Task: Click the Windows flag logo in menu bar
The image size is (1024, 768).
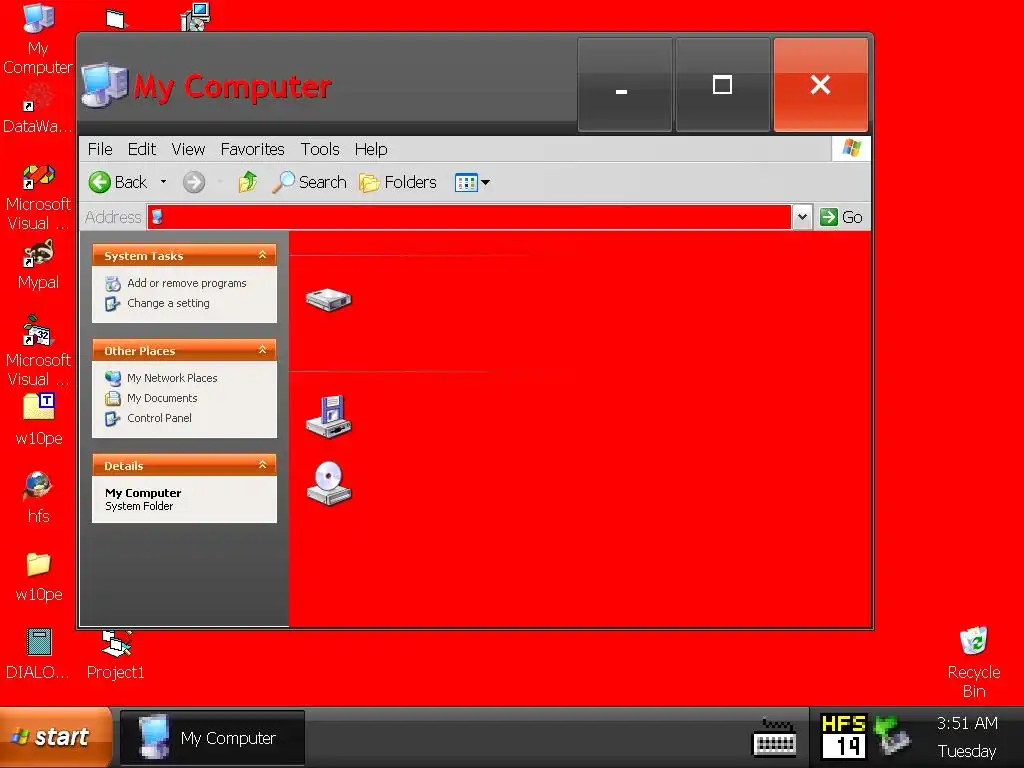Action: coord(851,148)
